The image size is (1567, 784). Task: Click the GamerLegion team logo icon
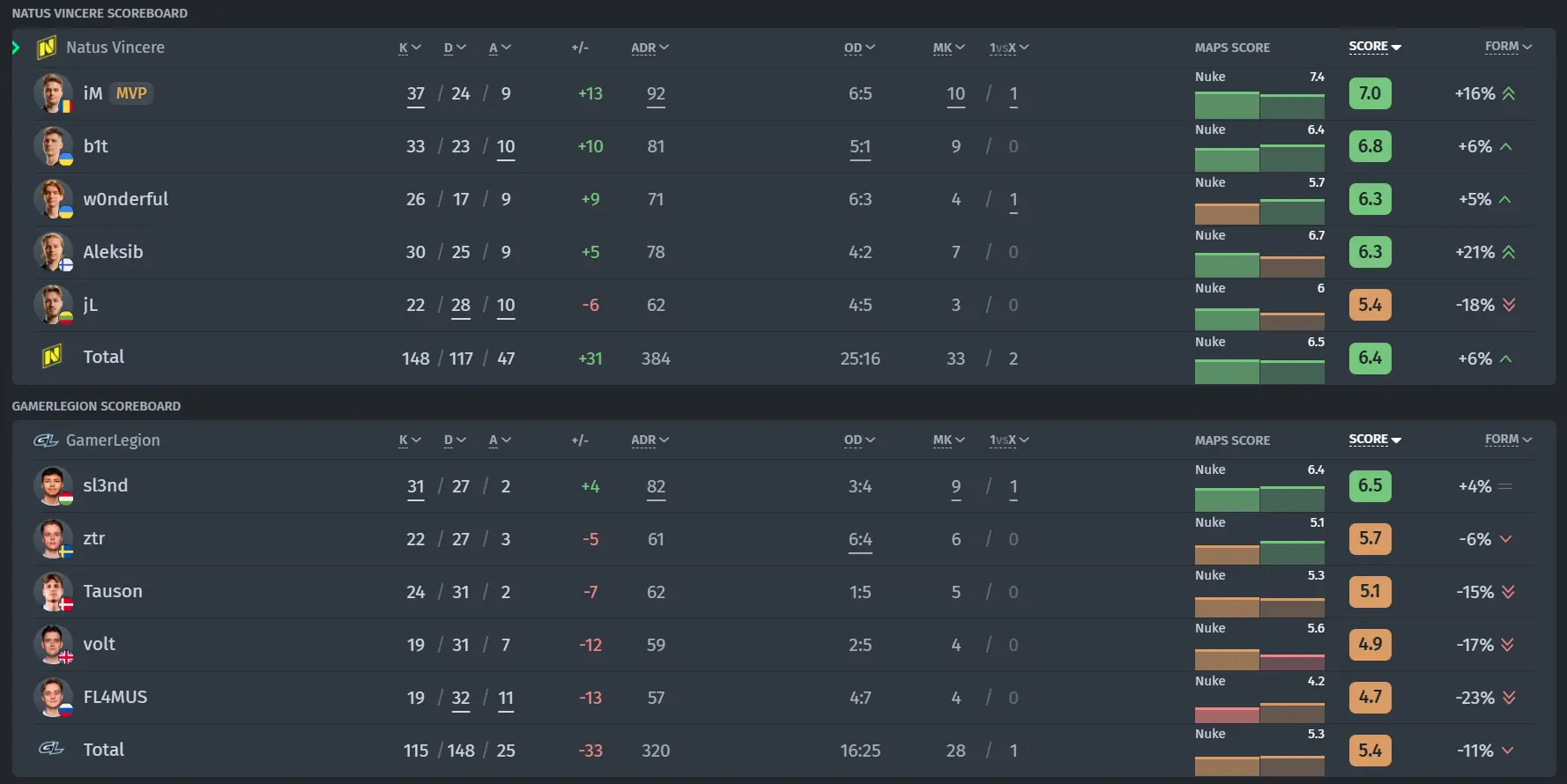[46, 440]
